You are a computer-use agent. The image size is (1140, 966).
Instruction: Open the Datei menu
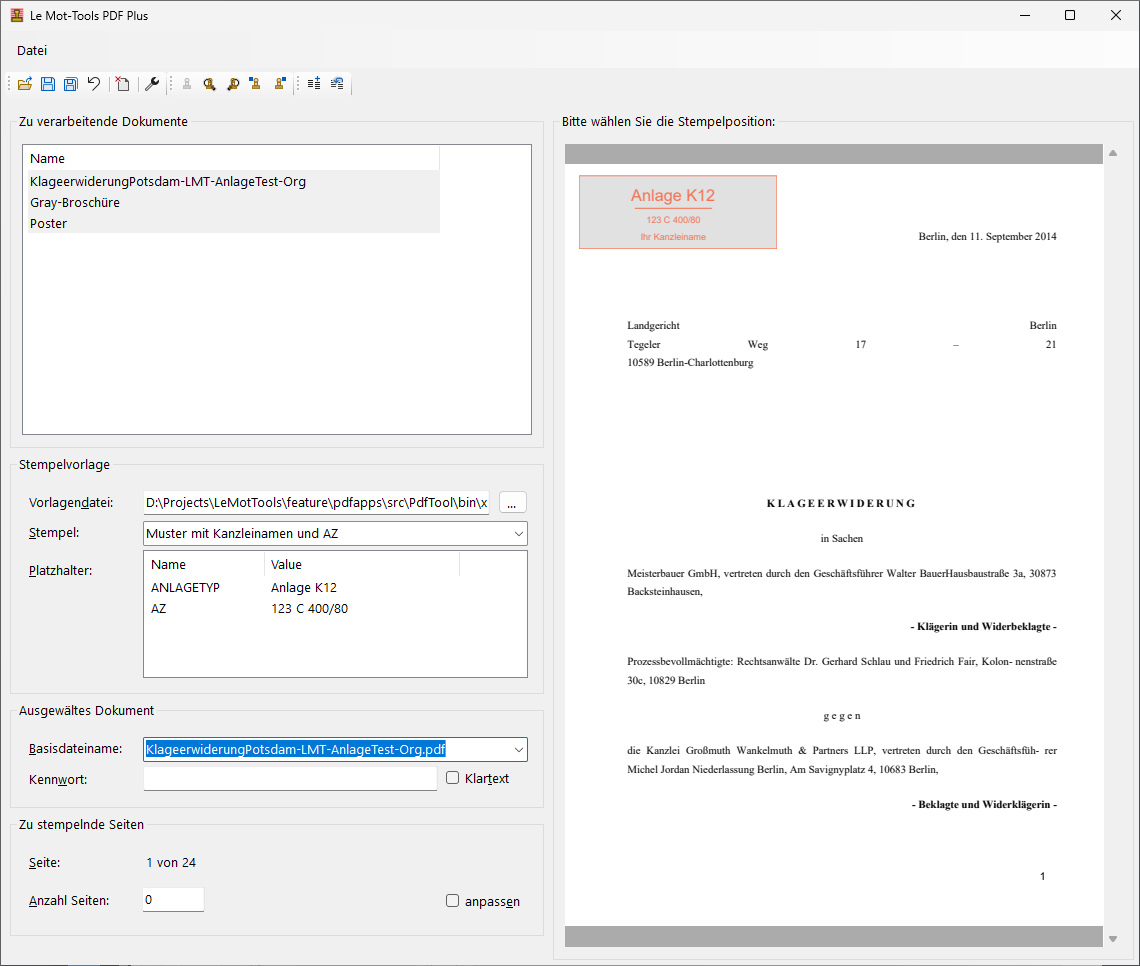coord(32,51)
